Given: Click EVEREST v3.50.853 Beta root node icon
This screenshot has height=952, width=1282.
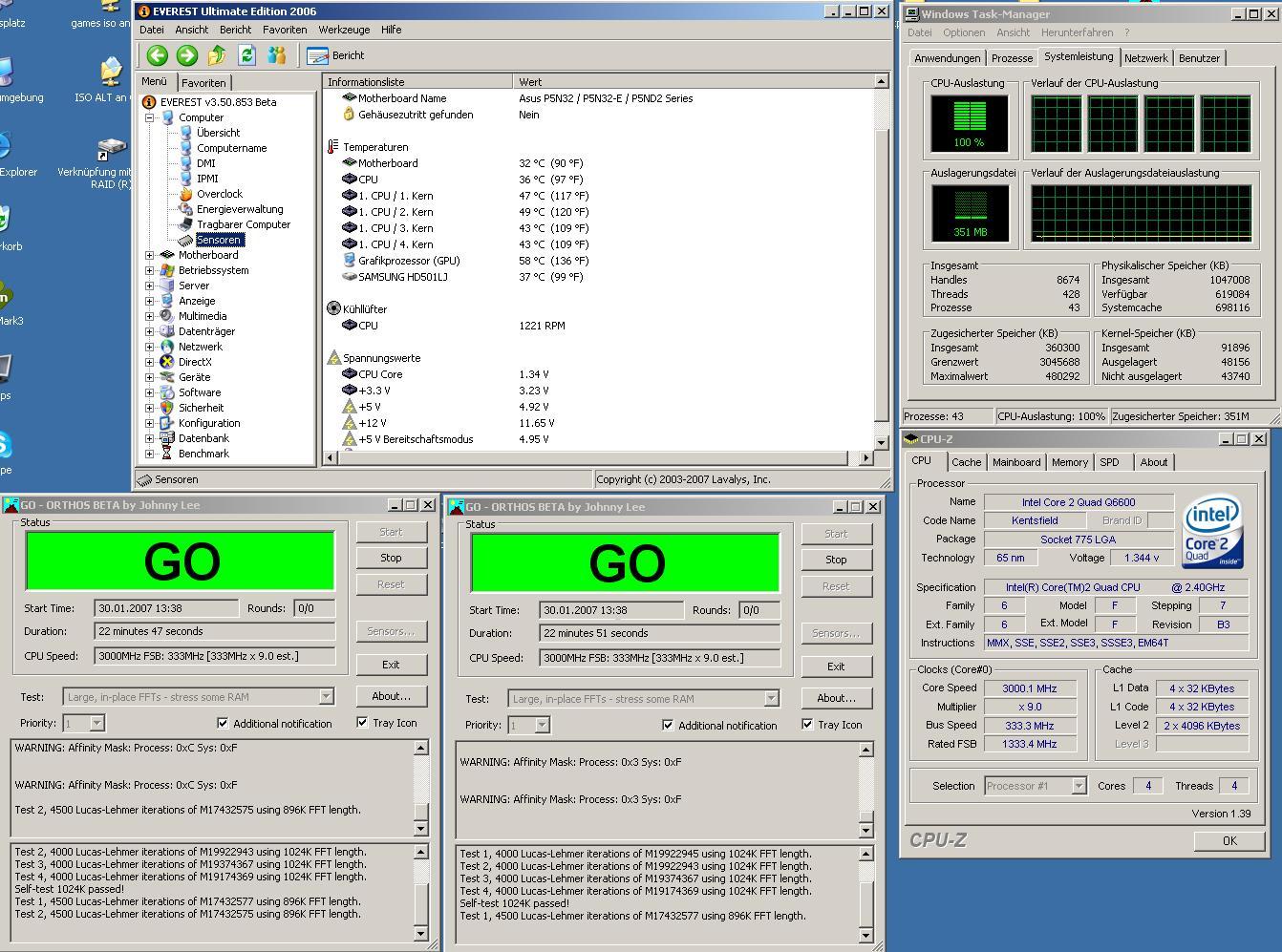Looking at the screenshot, I should click(149, 102).
